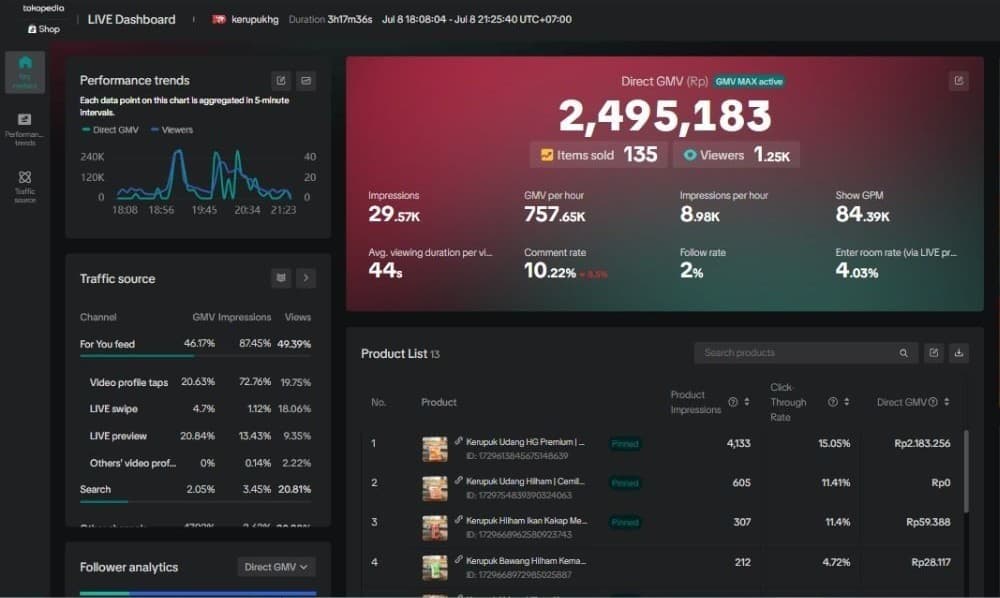Select the LIVE swipe channel row
This screenshot has height=598, width=1000.
[195, 409]
